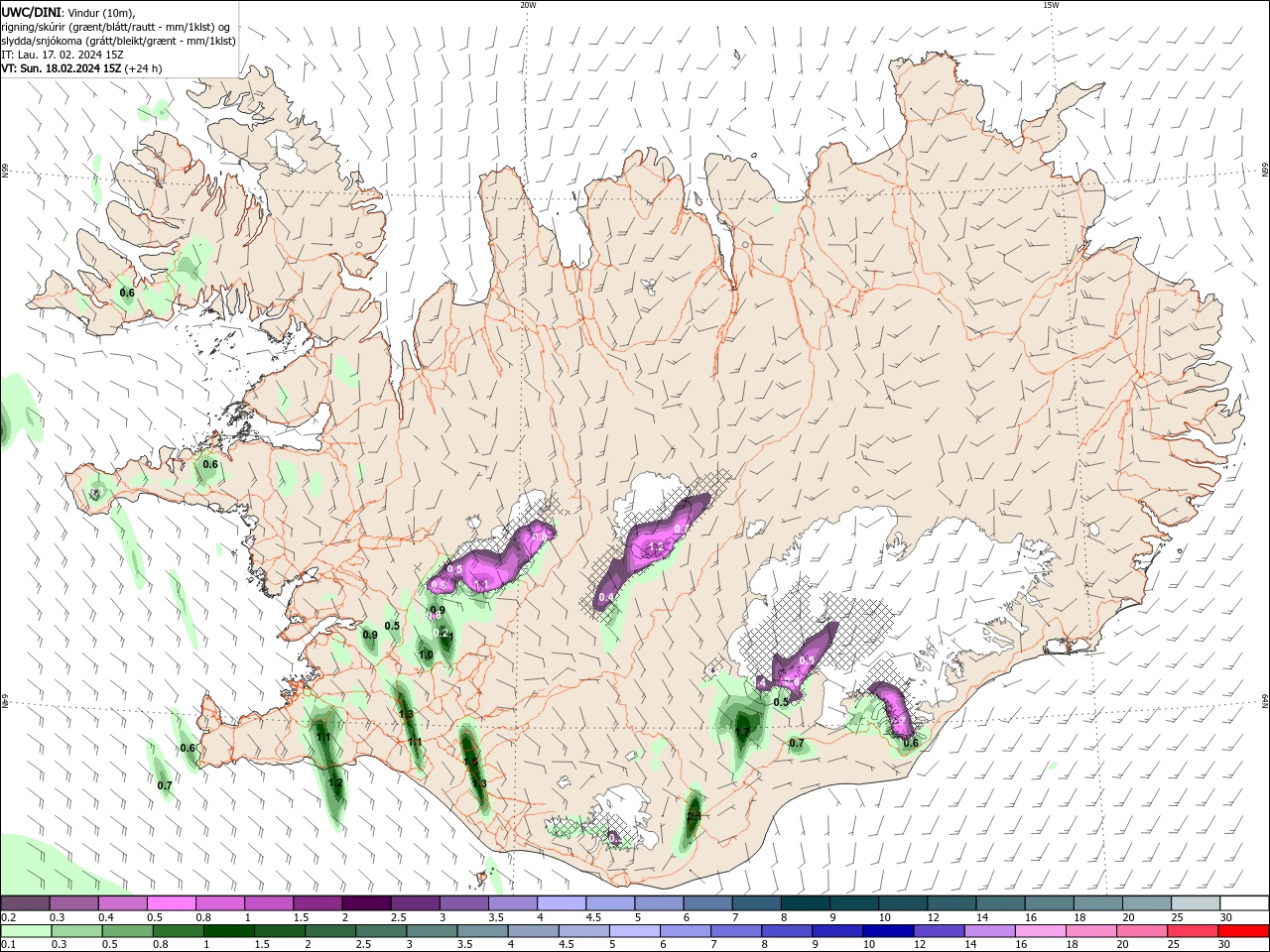Select the lower legend swatch between 20 and 25
Viewport: 1270px width, 952px height.
coord(1145,931)
